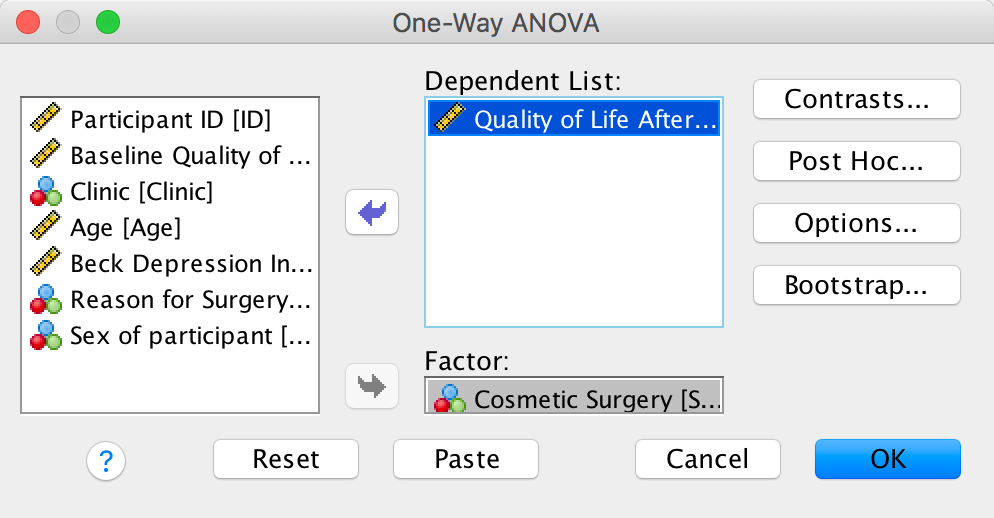Confirm the analysis with OK
The image size is (994, 518).
pyautogui.click(x=887, y=459)
